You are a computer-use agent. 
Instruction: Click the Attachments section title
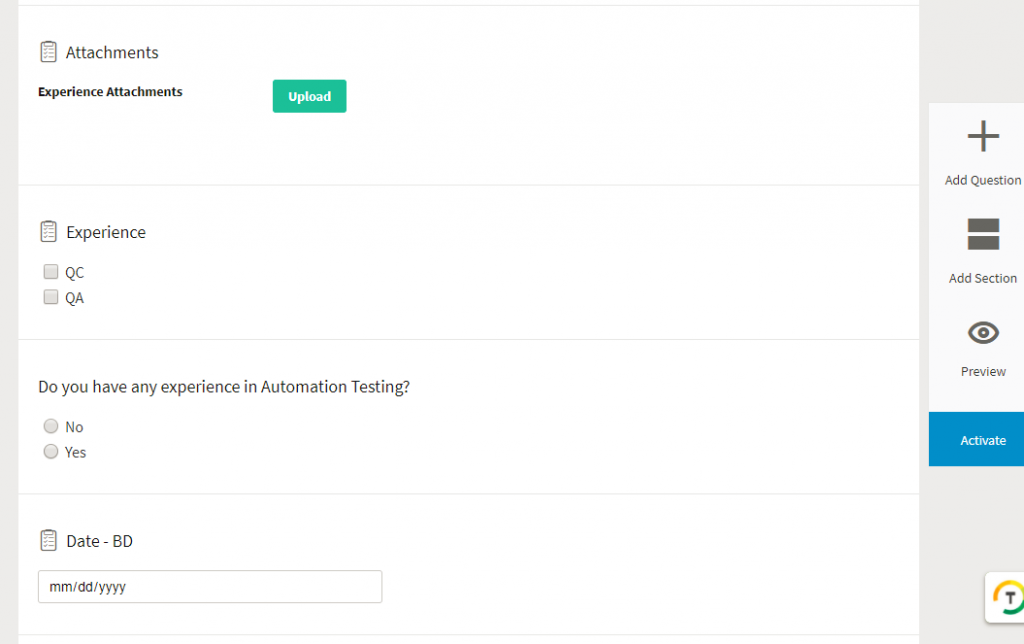click(112, 52)
